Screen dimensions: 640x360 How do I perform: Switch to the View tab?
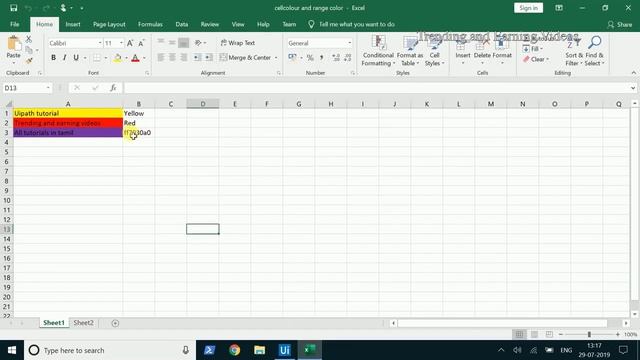tap(238, 24)
